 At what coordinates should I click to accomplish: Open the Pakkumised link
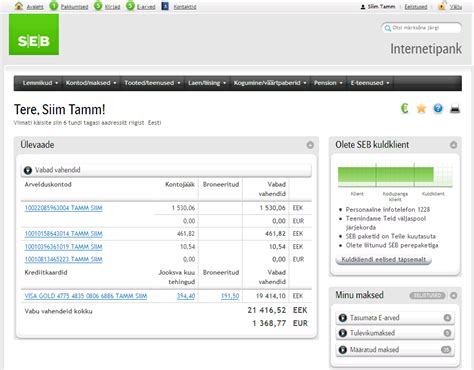[x=74, y=7]
